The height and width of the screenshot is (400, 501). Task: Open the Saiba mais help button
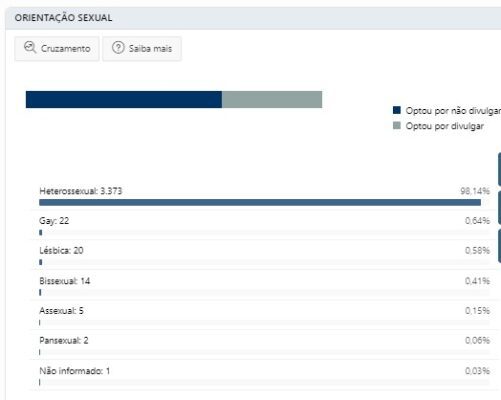(x=142, y=49)
